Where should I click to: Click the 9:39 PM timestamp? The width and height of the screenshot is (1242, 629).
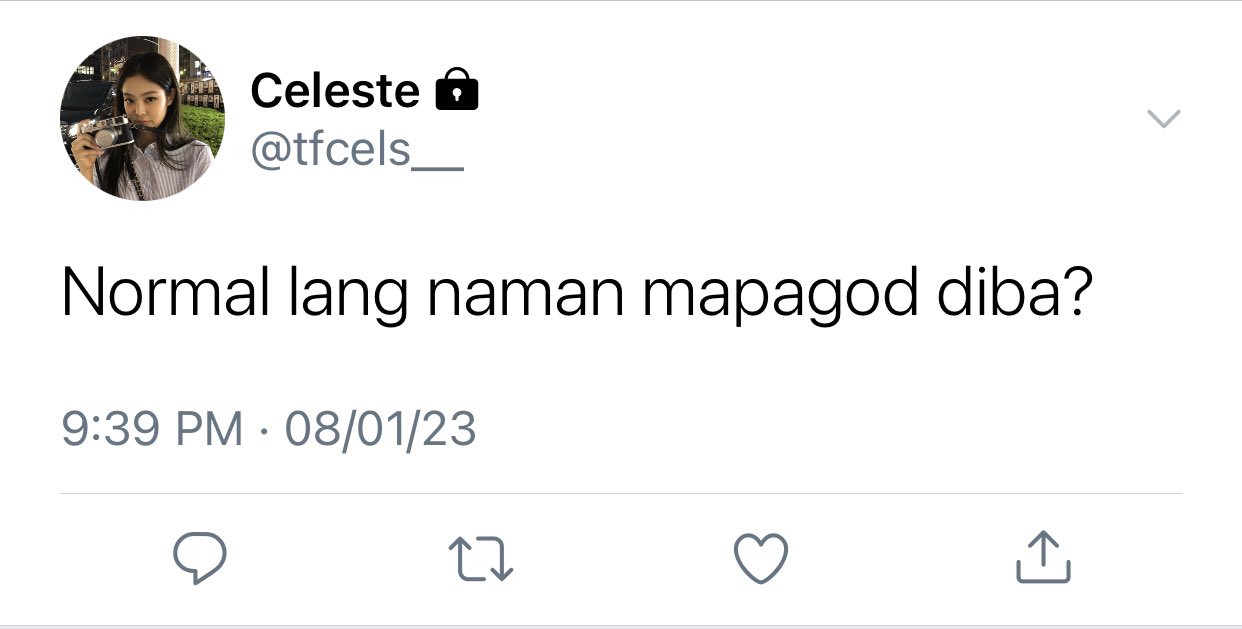pyautogui.click(x=152, y=430)
